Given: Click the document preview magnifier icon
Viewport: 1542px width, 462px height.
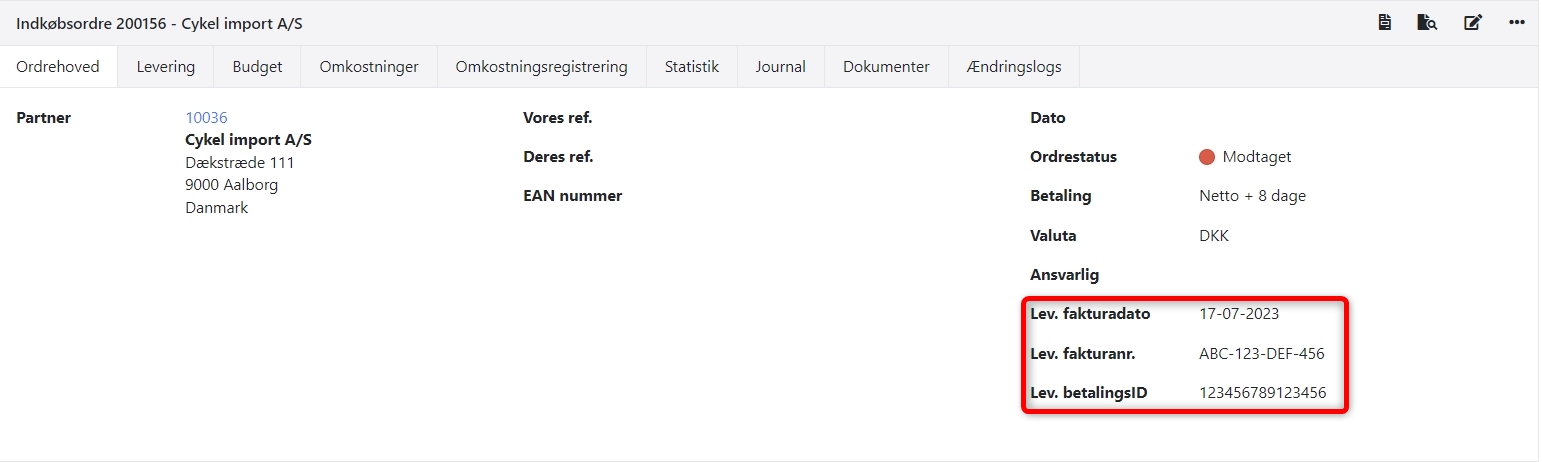Looking at the screenshot, I should click(1427, 22).
